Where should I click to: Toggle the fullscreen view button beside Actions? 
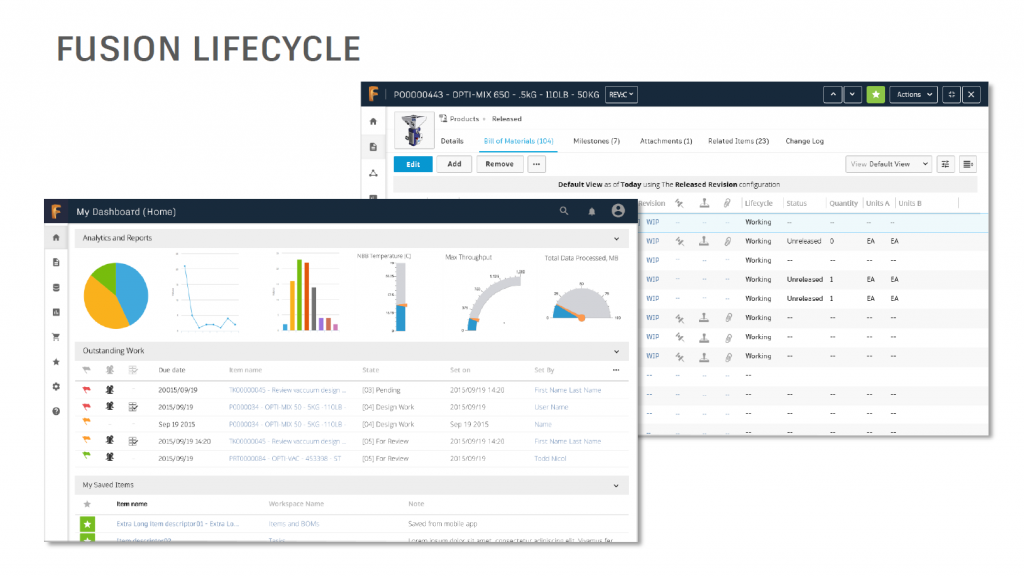pyautogui.click(x=951, y=94)
